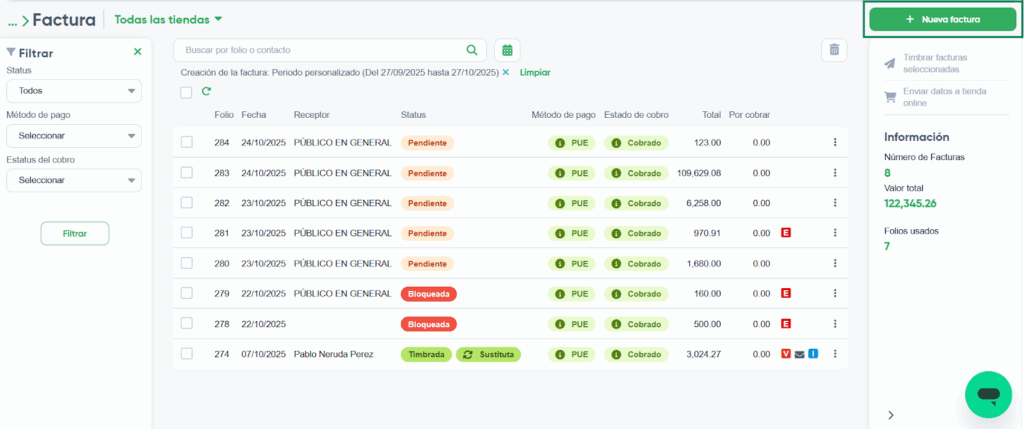This screenshot has width=1024, height=429.
Task: Open Todas las tiendas store selector
Action: click(x=168, y=19)
